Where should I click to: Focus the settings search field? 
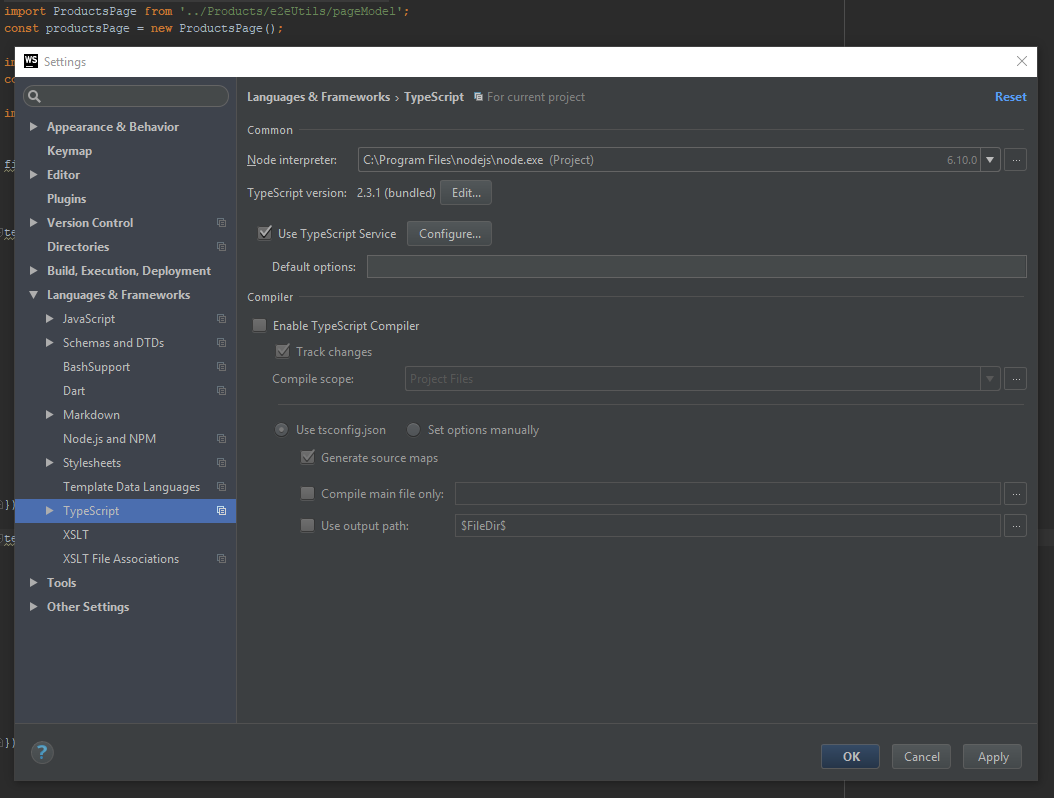coord(126,96)
